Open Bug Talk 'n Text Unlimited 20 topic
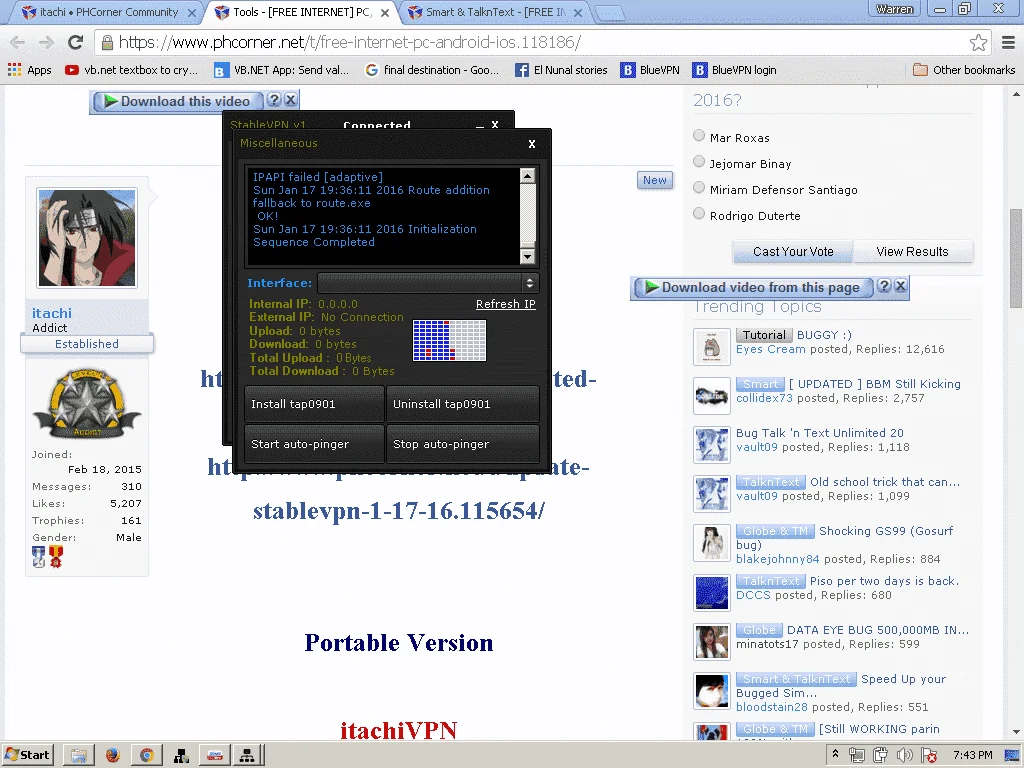Image resolution: width=1024 pixels, height=768 pixels. [820, 433]
